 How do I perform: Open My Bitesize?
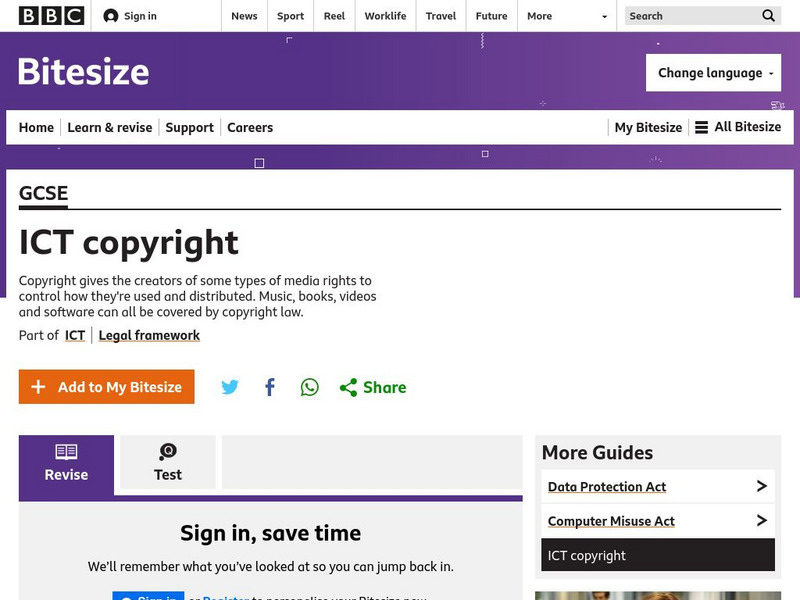pyautogui.click(x=648, y=127)
